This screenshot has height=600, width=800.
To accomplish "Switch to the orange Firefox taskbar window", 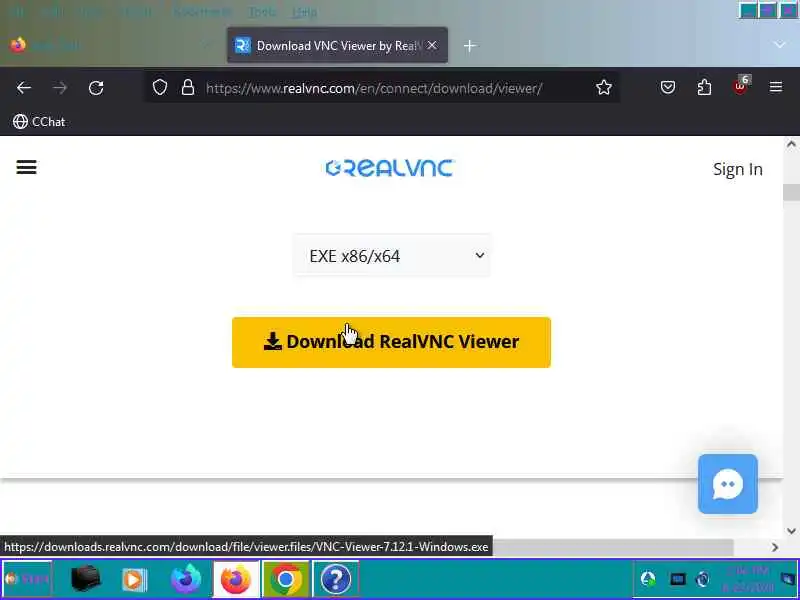I will pos(236,579).
